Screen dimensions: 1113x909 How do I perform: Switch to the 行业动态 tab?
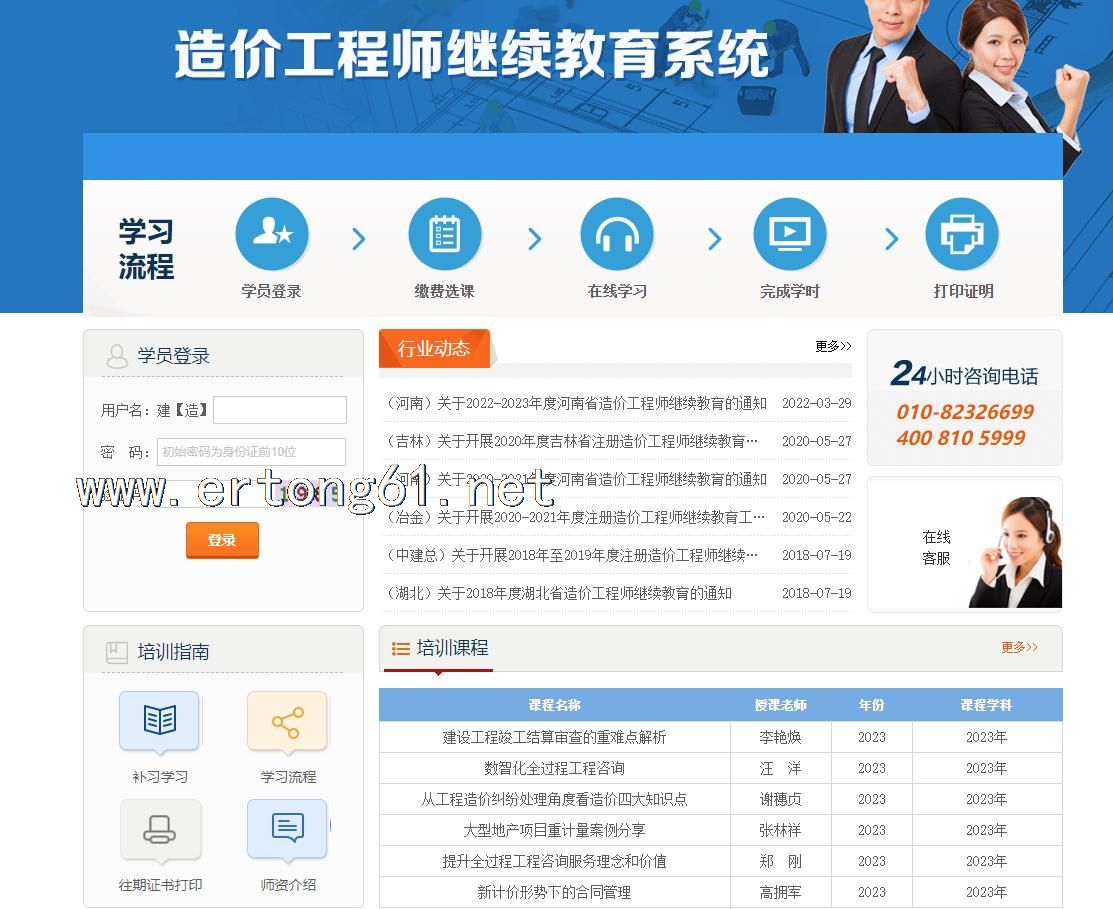pyautogui.click(x=434, y=348)
